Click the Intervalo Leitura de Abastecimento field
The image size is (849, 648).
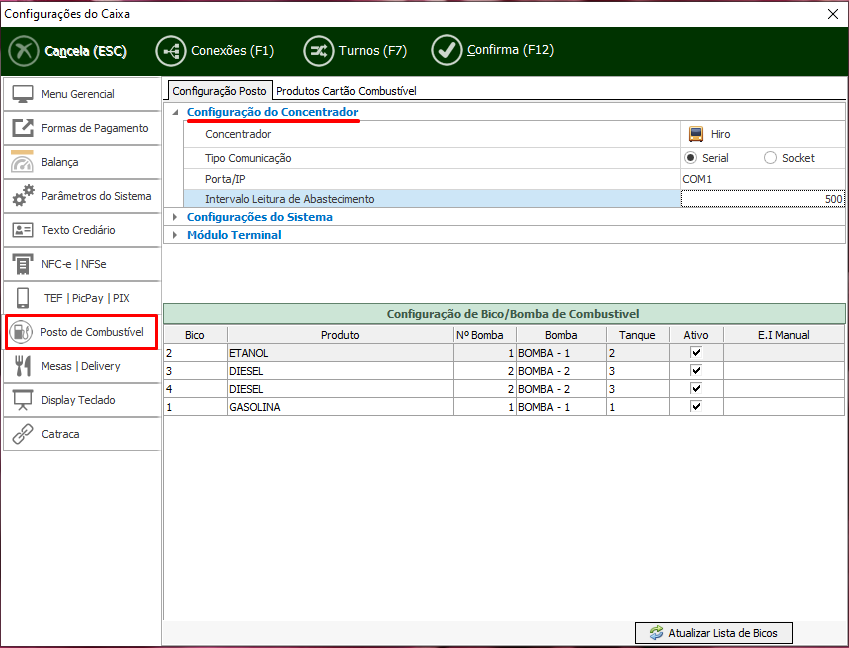pyautogui.click(x=762, y=199)
